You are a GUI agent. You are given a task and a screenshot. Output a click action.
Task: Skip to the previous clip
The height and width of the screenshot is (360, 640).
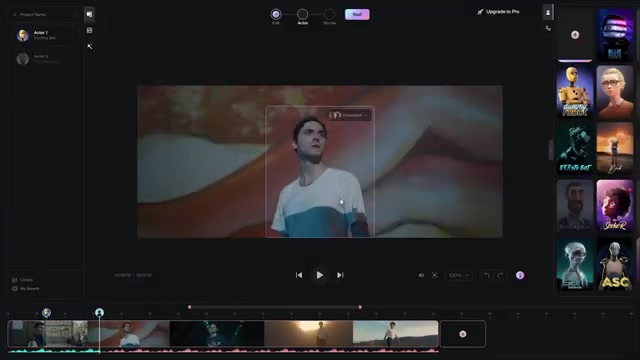tap(299, 275)
